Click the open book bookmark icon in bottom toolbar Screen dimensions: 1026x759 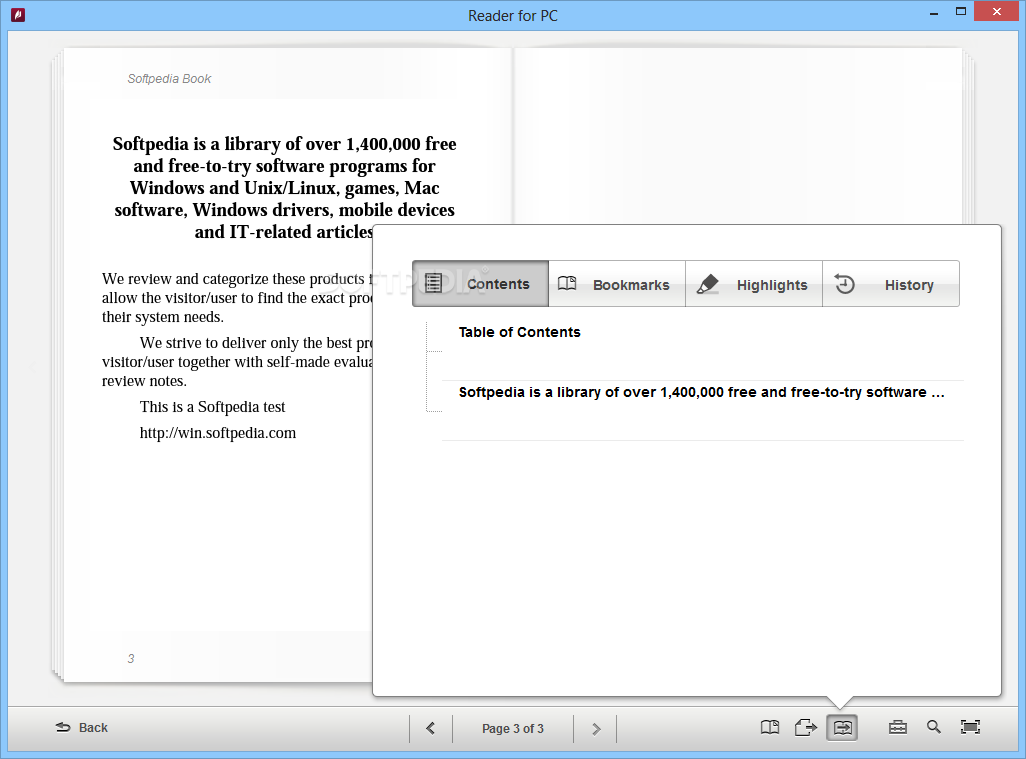[x=770, y=728]
